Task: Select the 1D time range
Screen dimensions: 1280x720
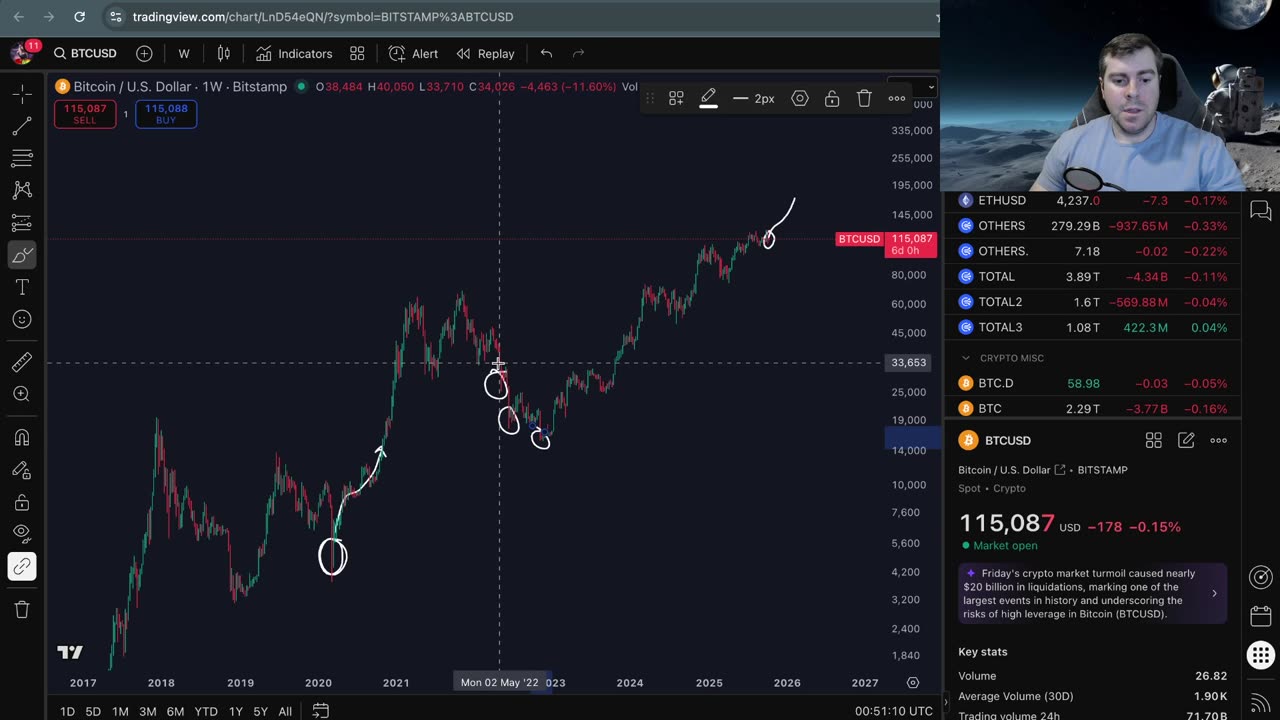Action: tap(67, 711)
